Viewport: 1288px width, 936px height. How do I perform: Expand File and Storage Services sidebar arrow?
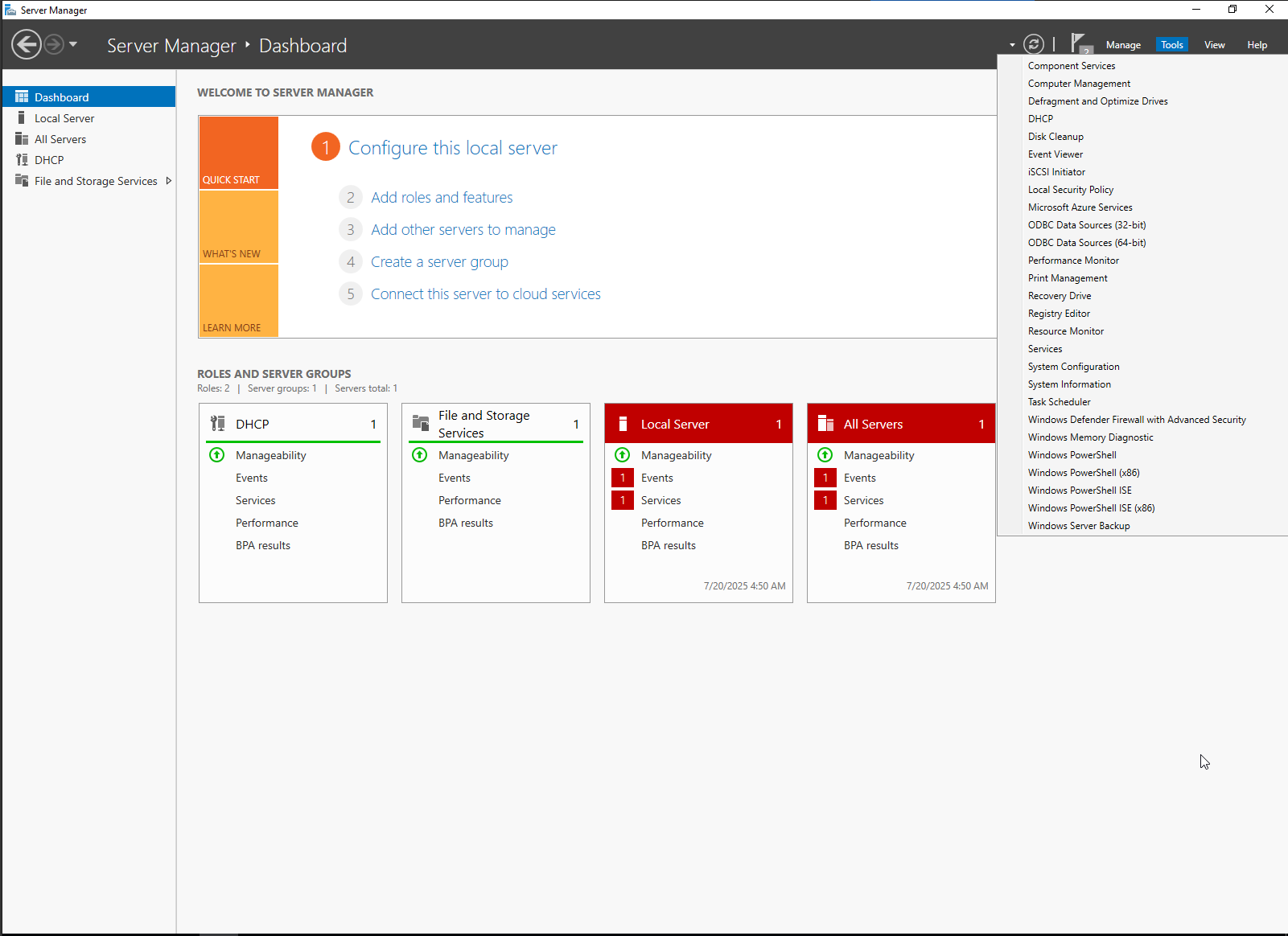coord(169,181)
